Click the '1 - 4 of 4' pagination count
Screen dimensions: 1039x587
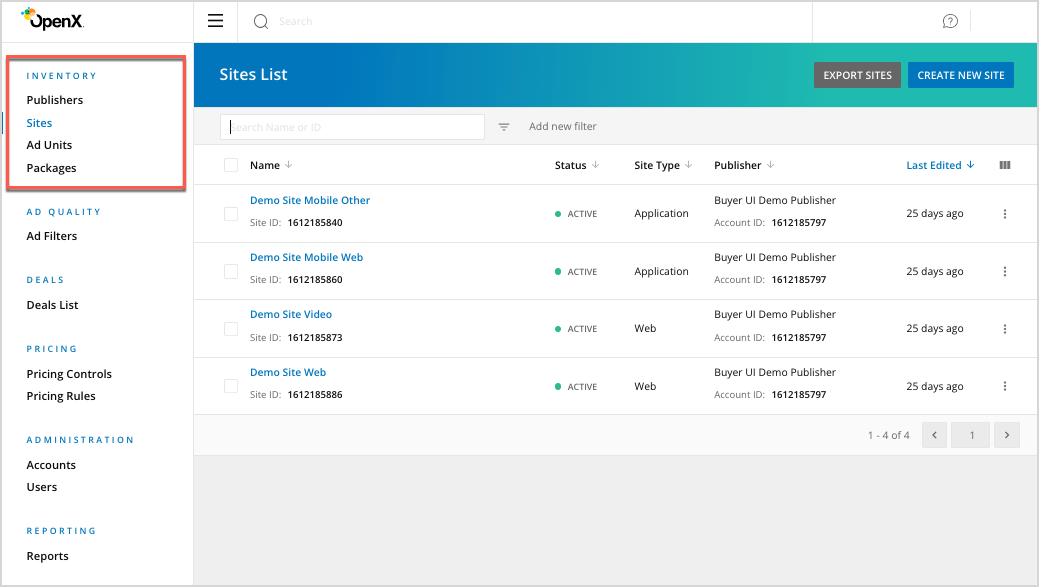point(889,435)
